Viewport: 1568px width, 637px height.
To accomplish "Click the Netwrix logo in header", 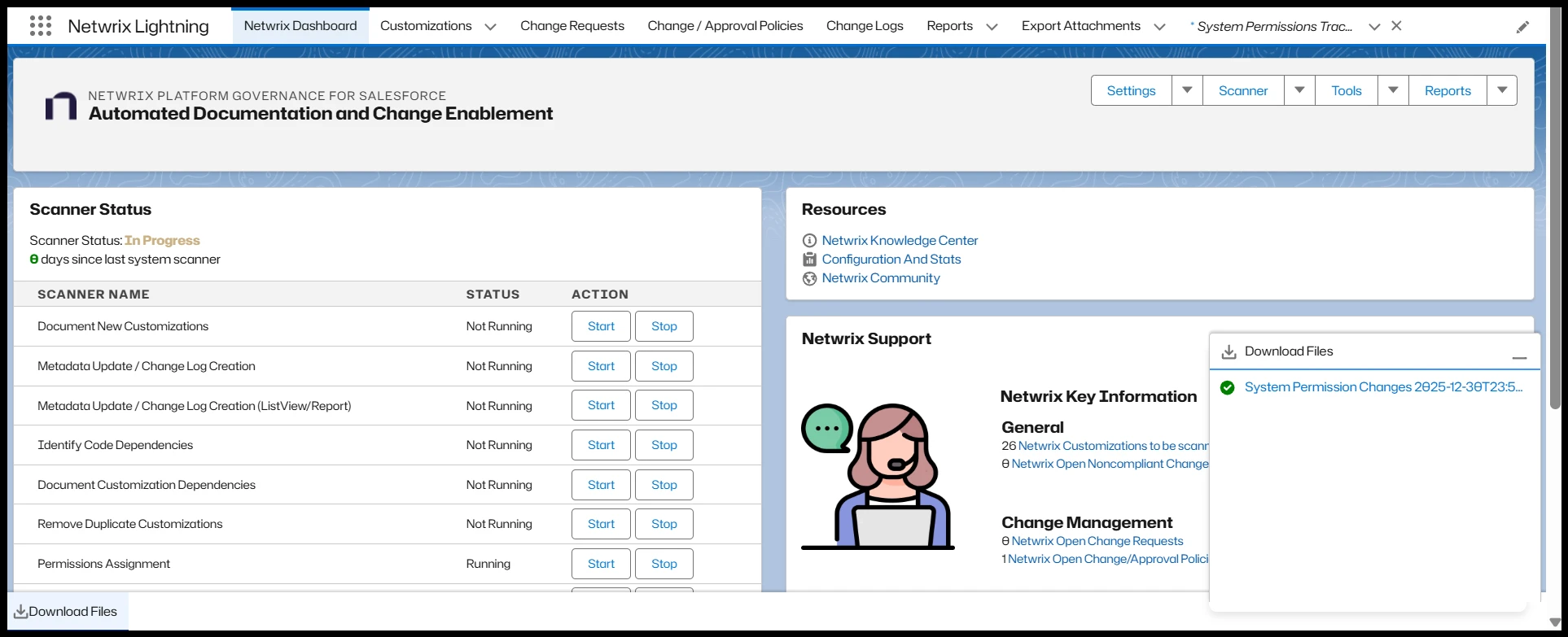I will [x=61, y=106].
